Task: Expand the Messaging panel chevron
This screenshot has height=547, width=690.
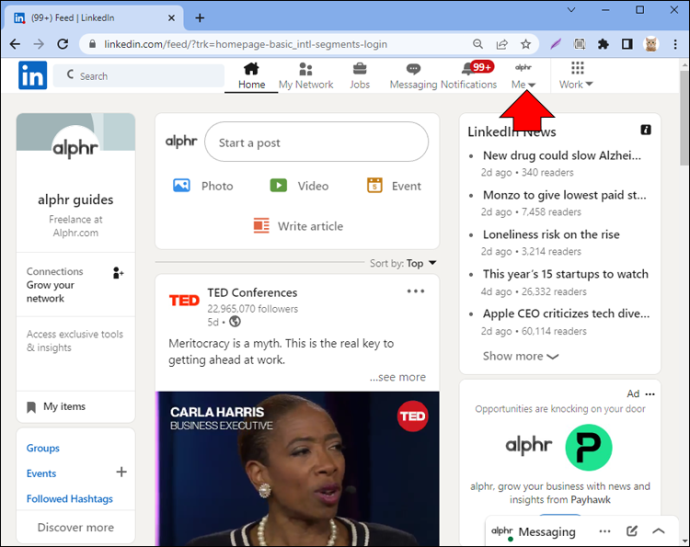Action: 658,531
